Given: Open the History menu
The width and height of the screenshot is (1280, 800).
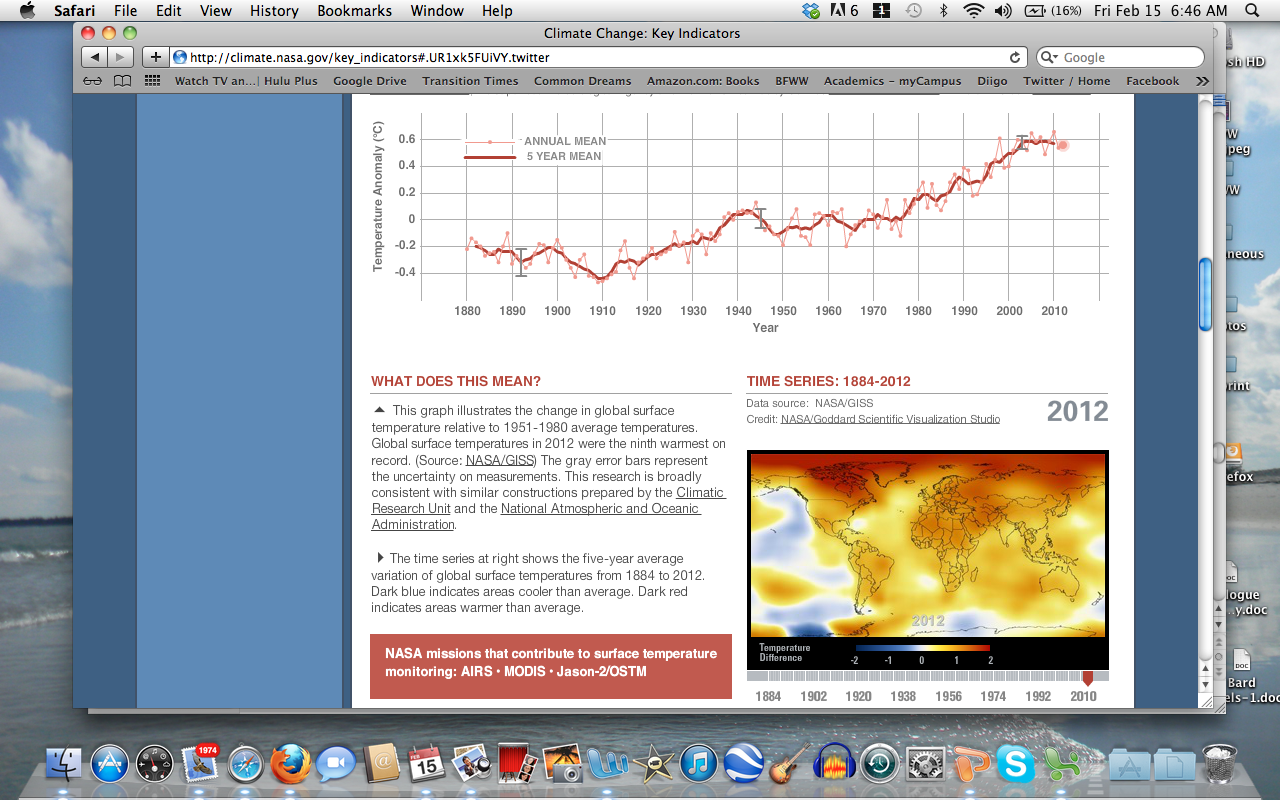Looking at the screenshot, I should [274, 11].
